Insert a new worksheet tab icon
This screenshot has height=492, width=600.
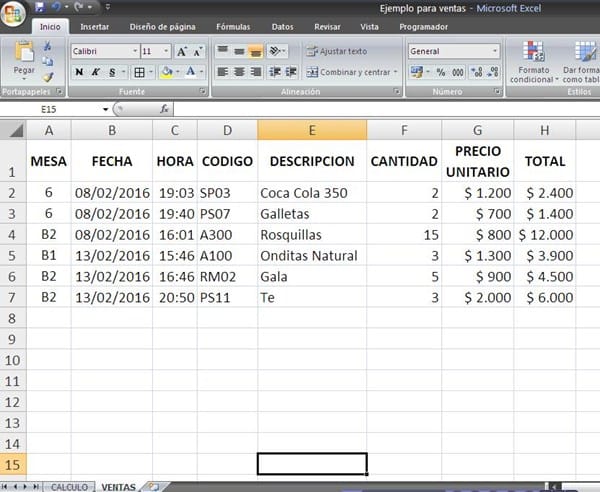153,487
